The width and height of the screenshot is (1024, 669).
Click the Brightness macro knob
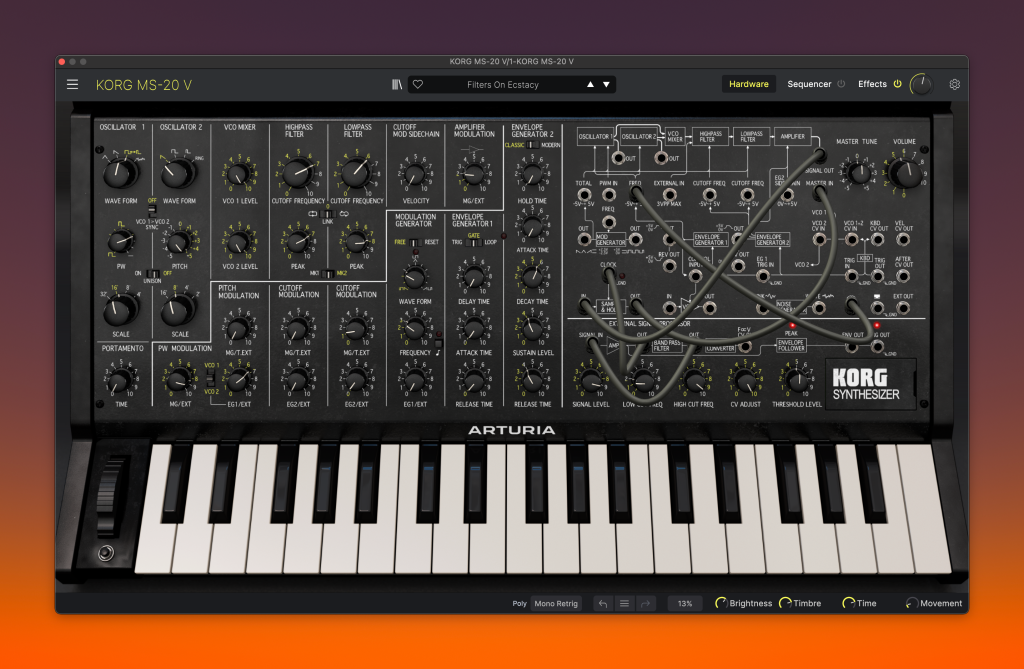pos(721,604)
